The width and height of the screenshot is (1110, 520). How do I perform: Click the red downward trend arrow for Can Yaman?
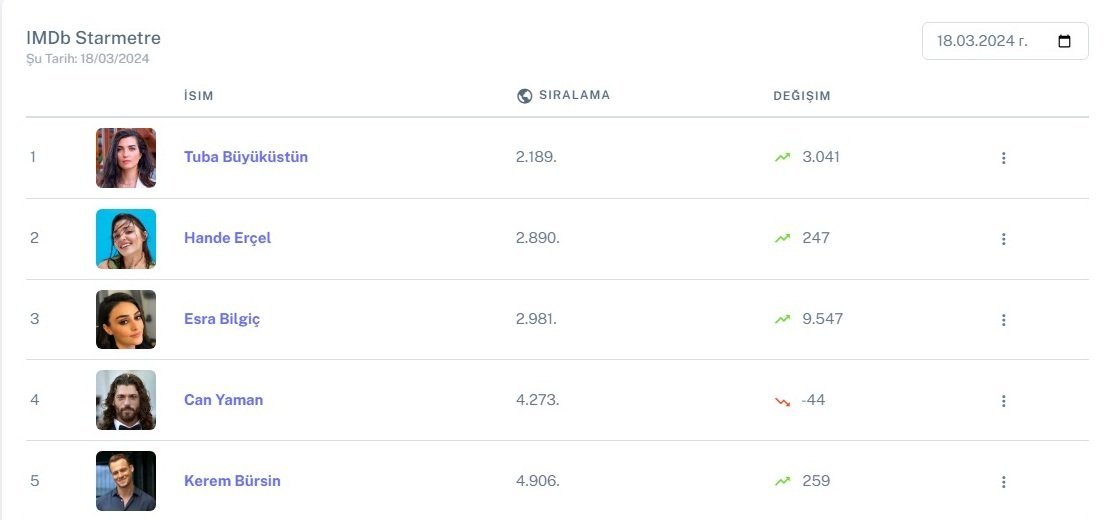click(782, 401)
